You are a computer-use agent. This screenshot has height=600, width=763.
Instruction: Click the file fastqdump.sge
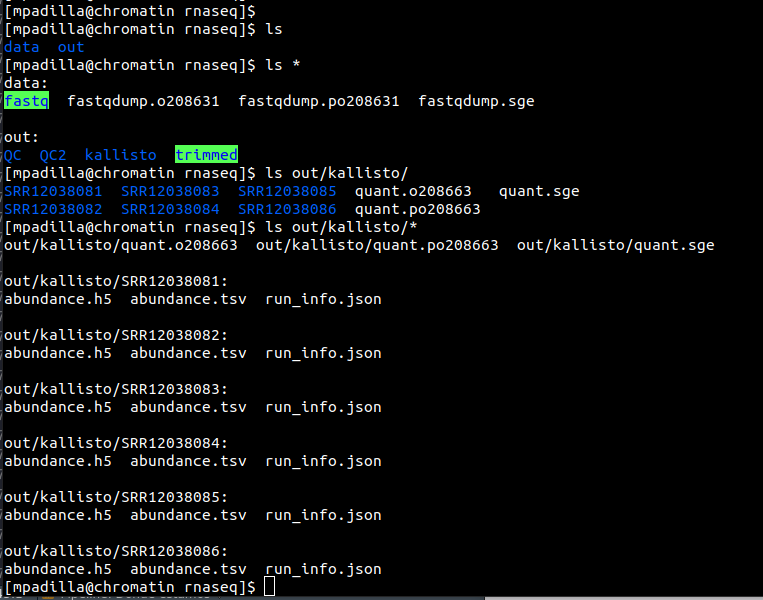(476, 101)
